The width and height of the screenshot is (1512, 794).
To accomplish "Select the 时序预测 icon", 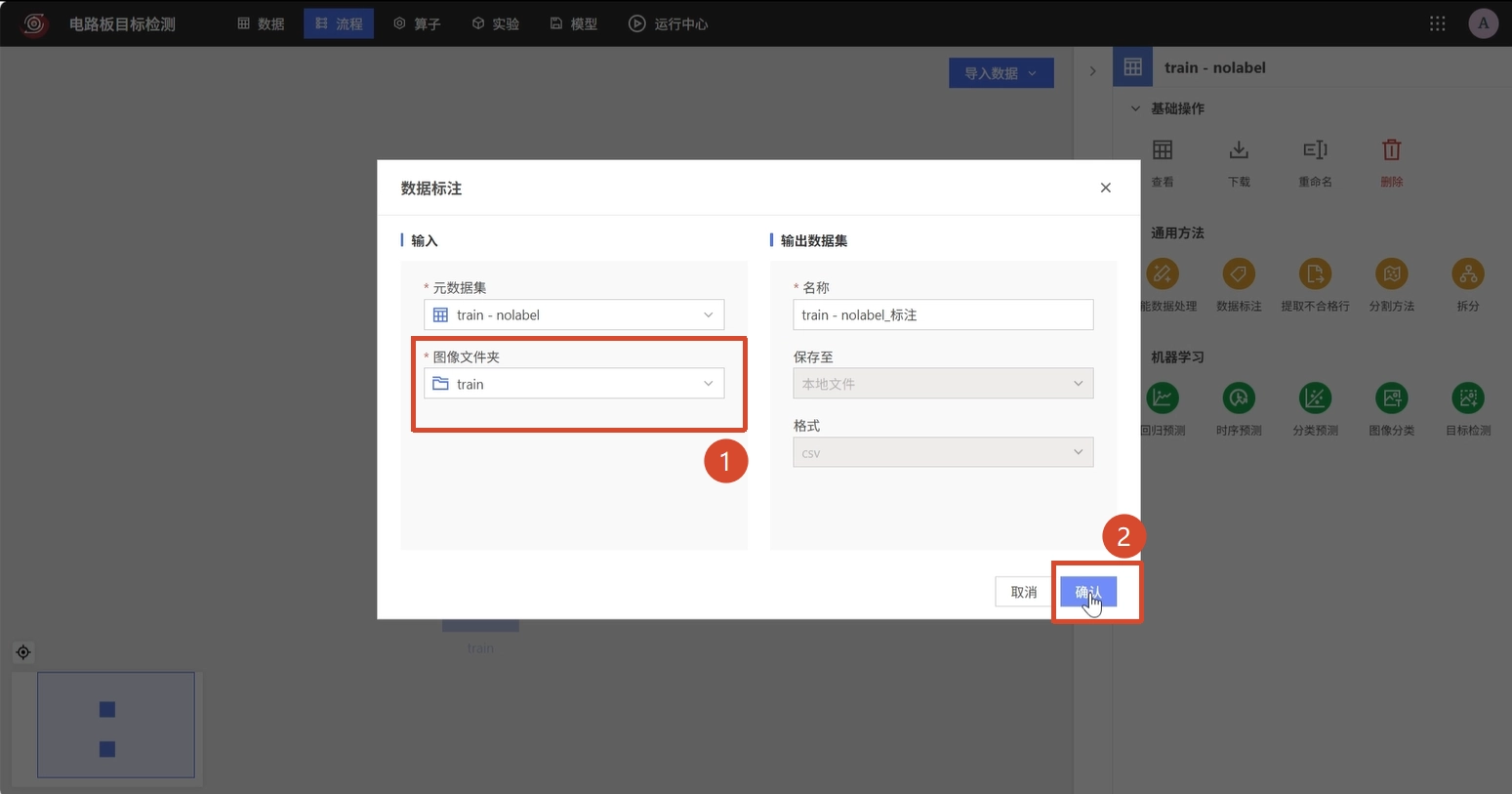I will 1239,398.
